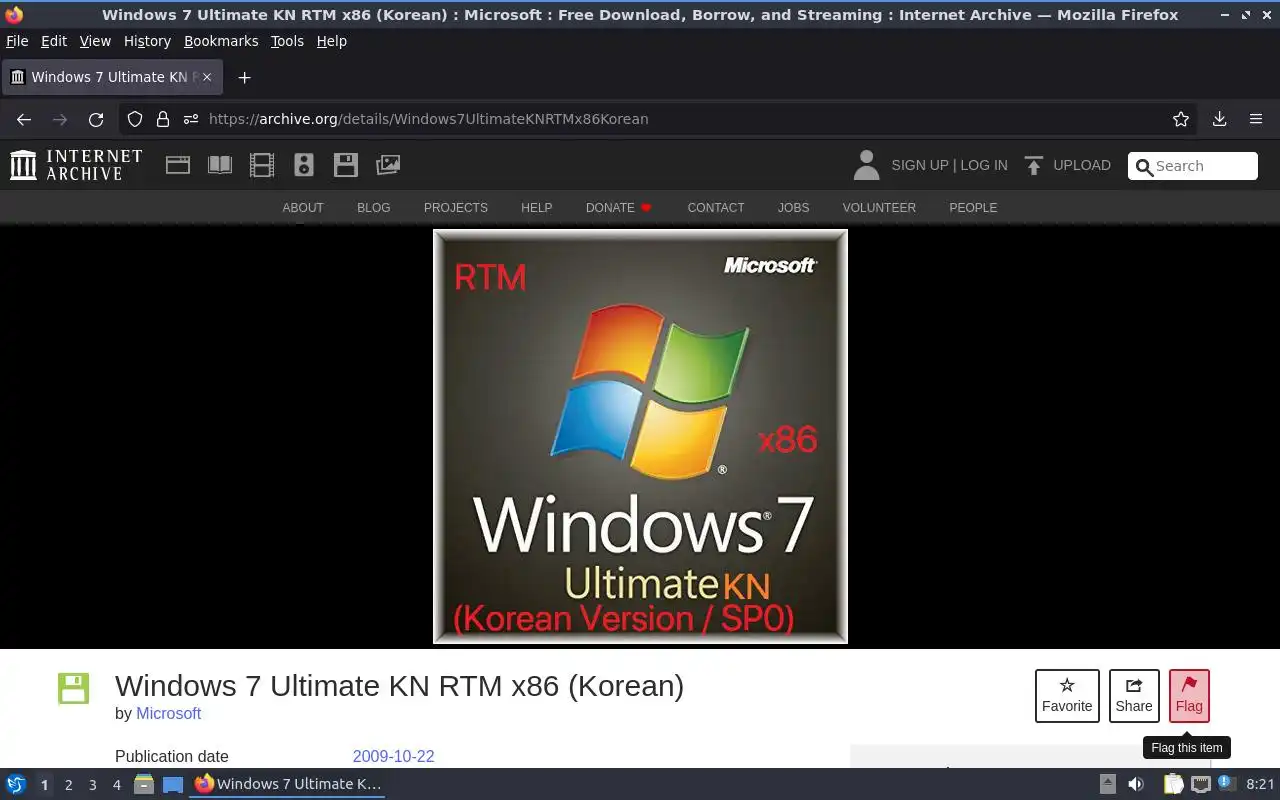The width and height of the screenshot is (1280, 800).
Task: Click the Windows 7 cover image
Action: (640, 436)
